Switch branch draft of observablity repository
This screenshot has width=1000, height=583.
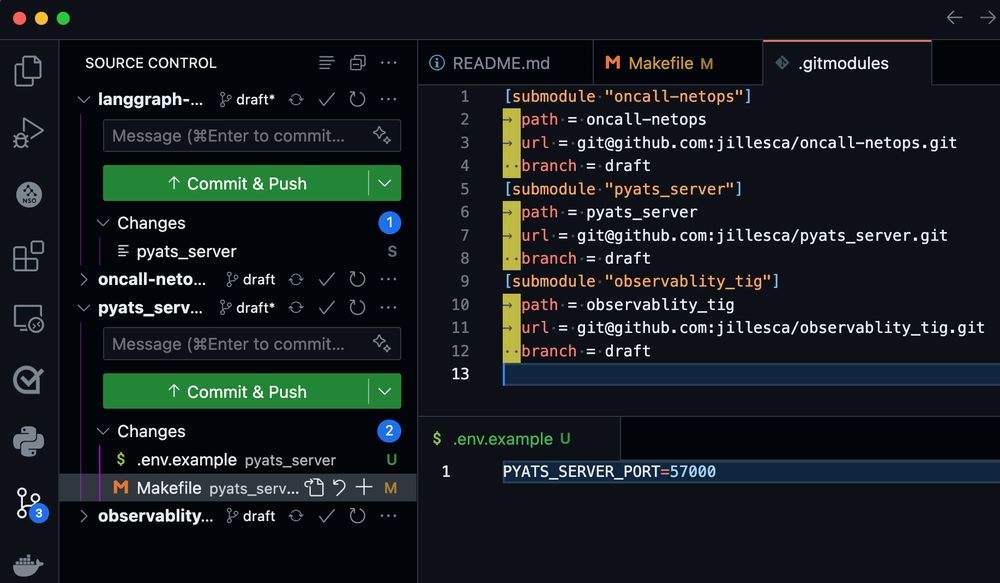tap(251, 516)
